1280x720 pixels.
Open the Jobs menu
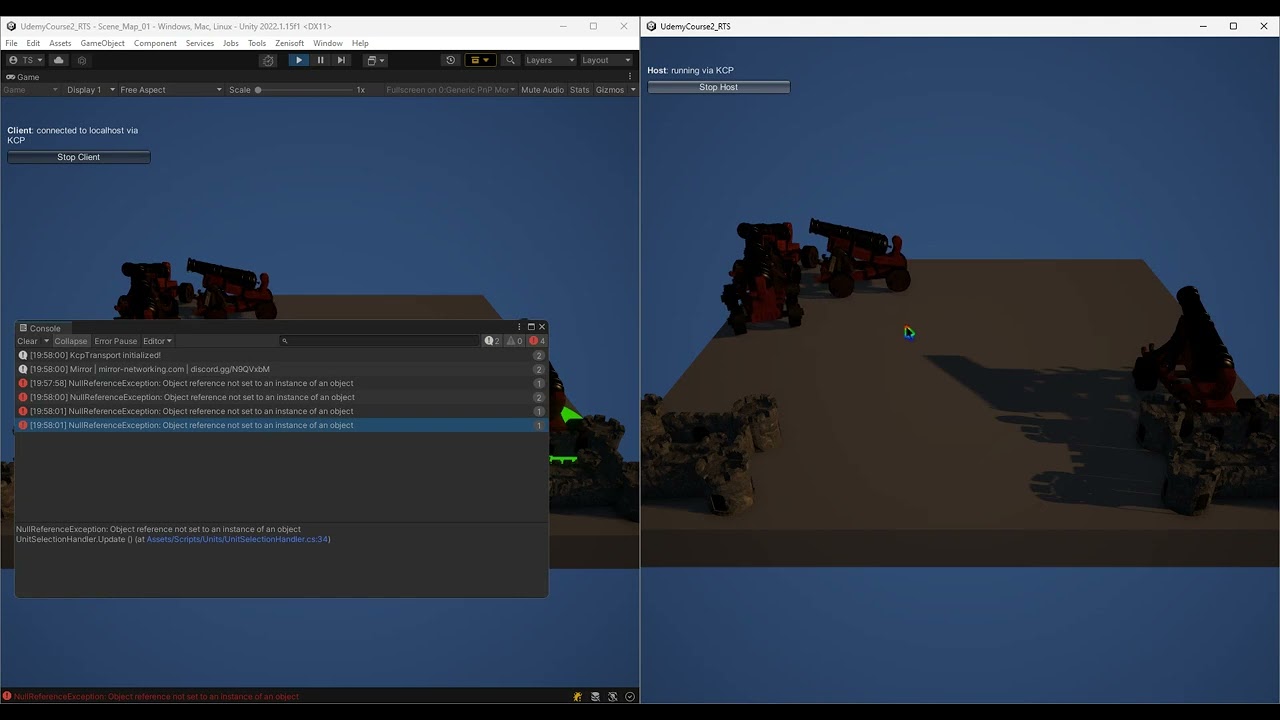[230, 43]
